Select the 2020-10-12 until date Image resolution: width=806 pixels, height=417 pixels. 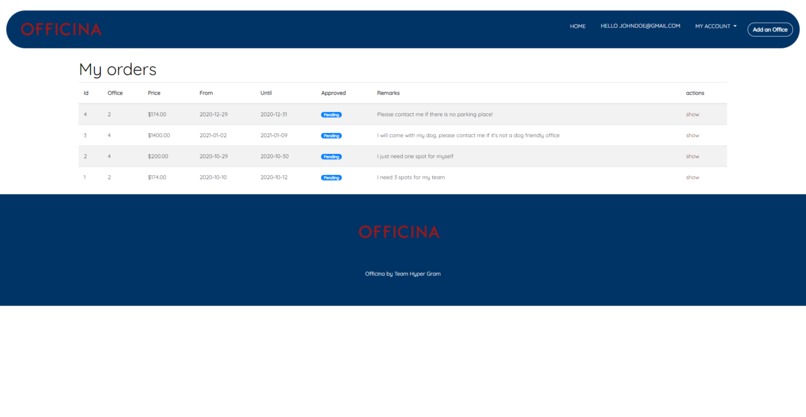(273, 177)
